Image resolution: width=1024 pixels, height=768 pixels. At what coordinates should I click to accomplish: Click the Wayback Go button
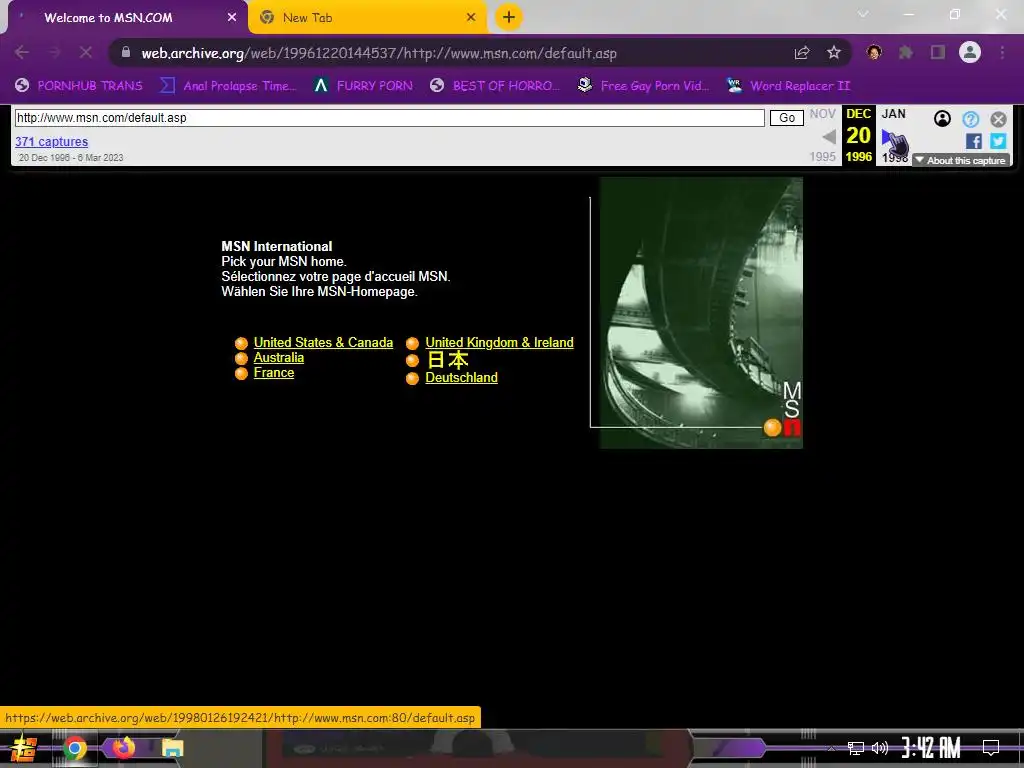tap(787, 118)
